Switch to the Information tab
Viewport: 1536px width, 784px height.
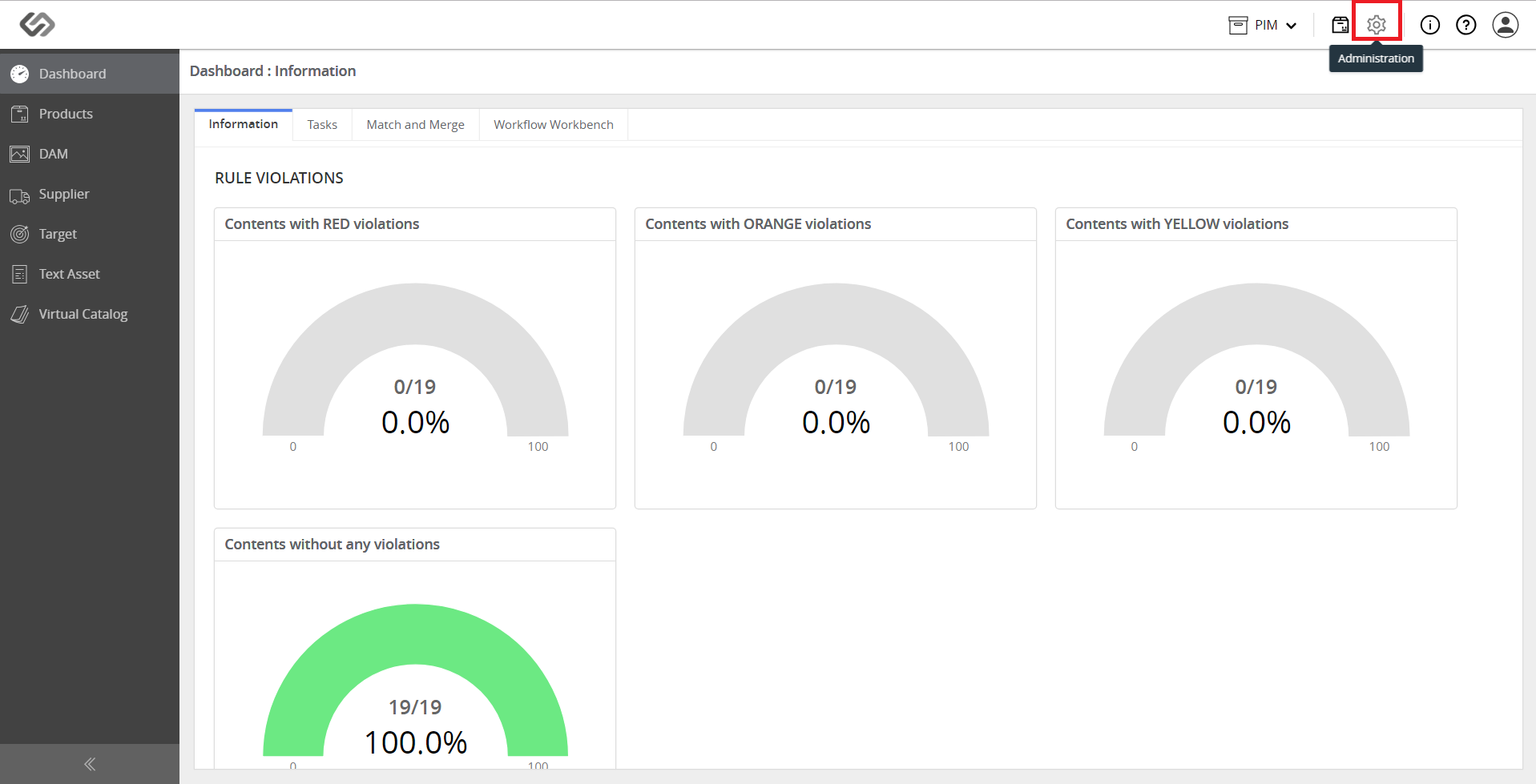[244, 124]
